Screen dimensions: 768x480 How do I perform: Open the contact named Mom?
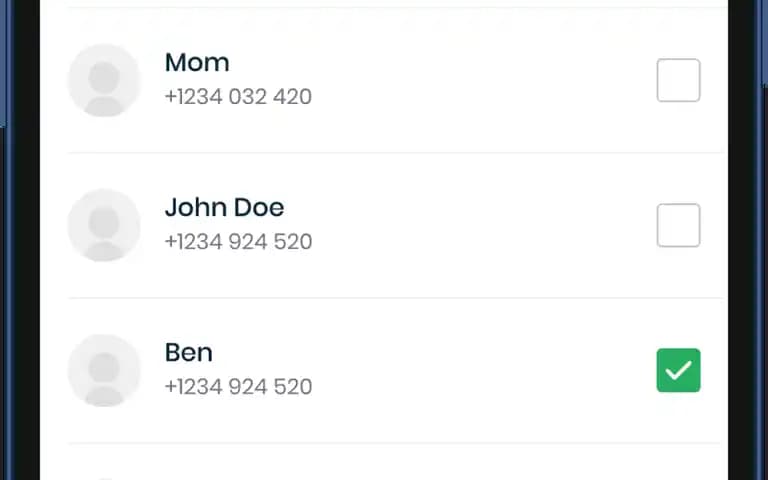[x=197, y=63]
